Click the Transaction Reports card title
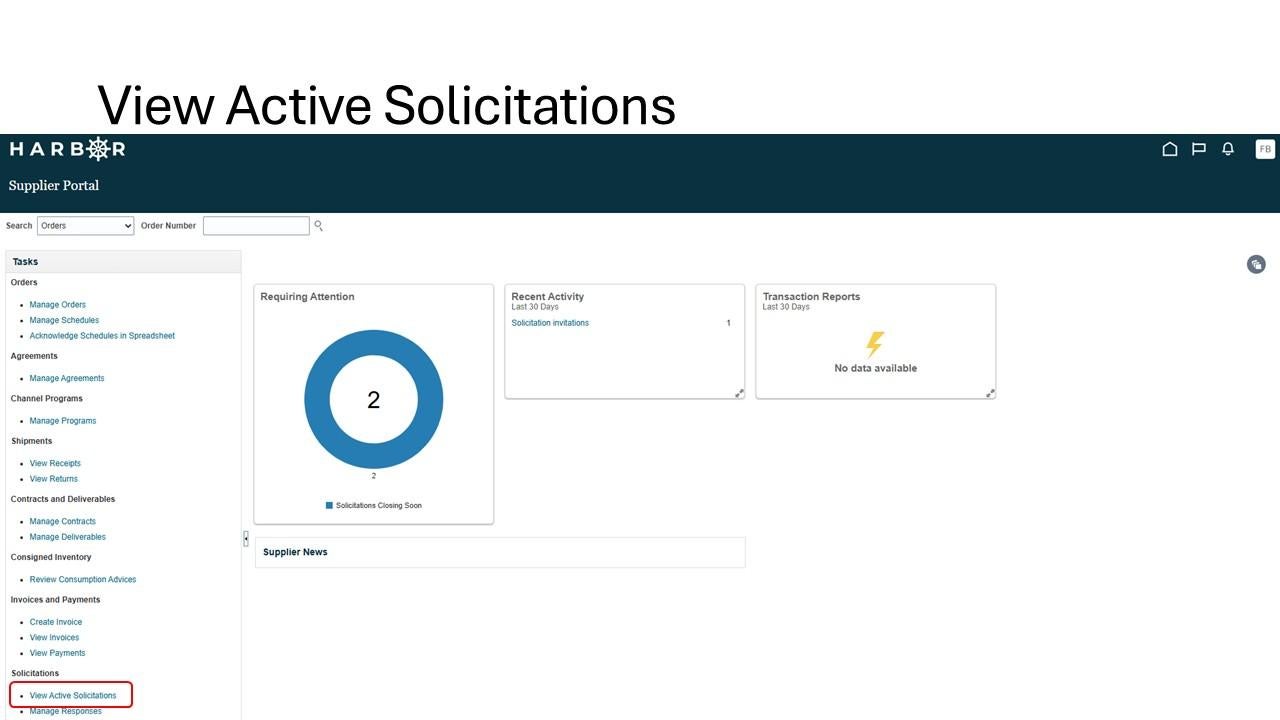The width and height of the screenshot is (1280, 720). coord(811,297)
